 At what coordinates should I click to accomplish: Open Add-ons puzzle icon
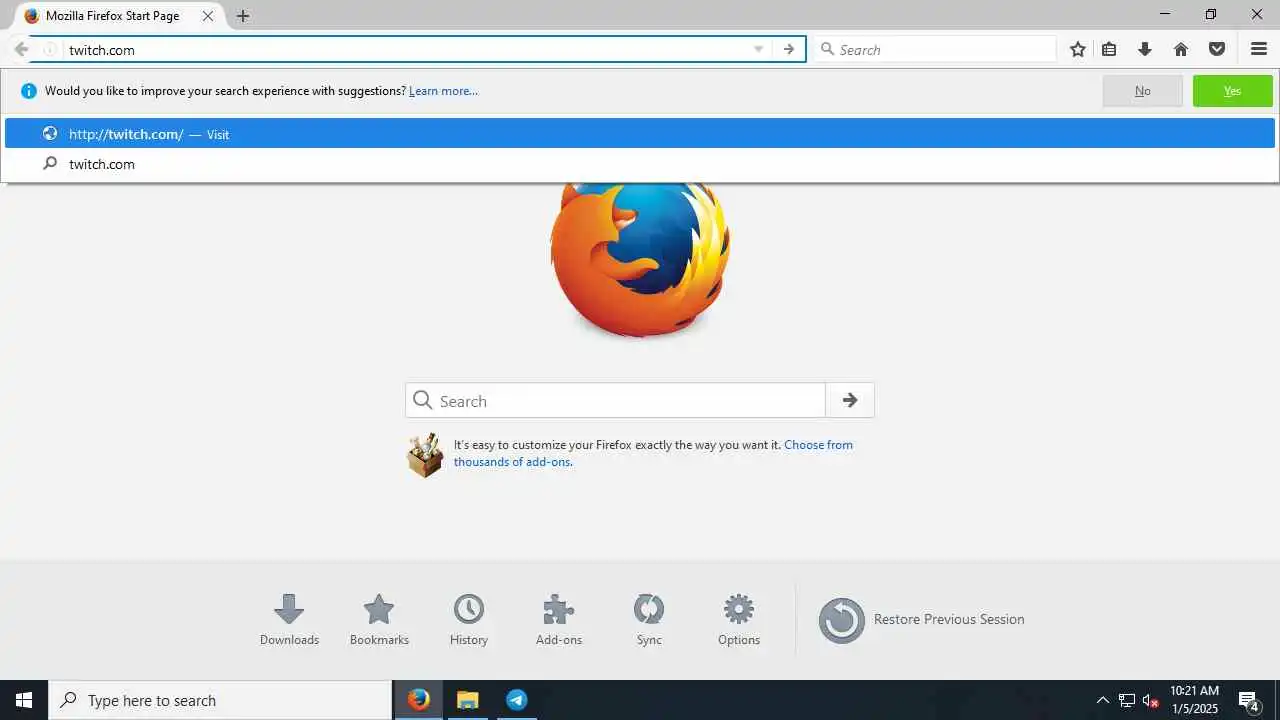click(x=559, y=620)
